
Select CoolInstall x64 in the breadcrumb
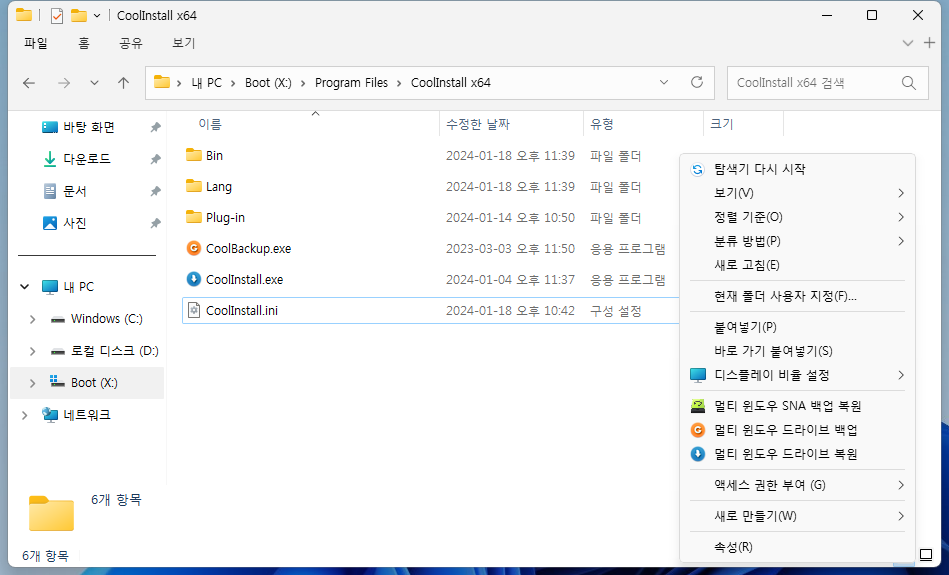point(451,83)
